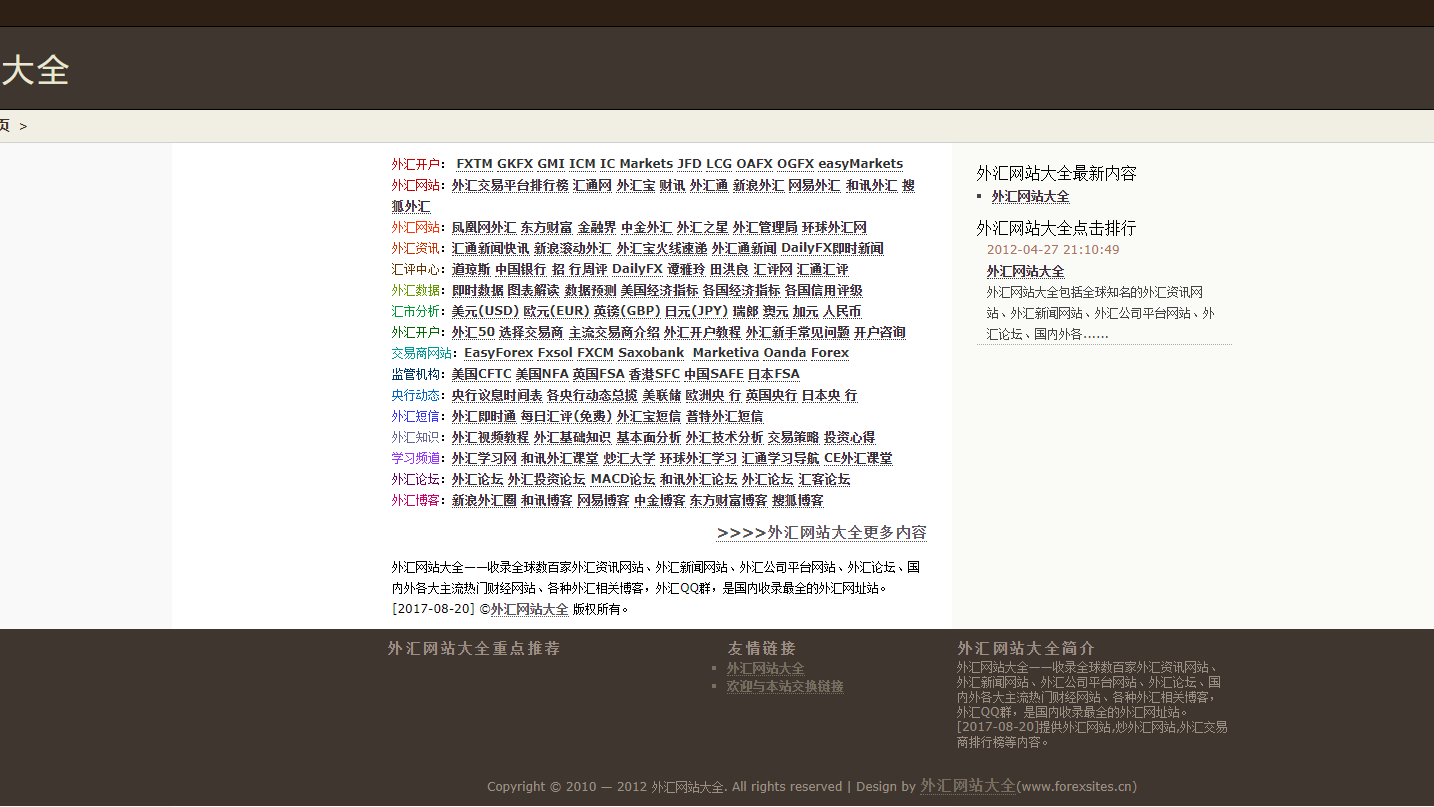Select the 美元(USD) analysis link
The height and width of the screenshot is (807, 1434).
pyautogui.click(x=485, y=311)
